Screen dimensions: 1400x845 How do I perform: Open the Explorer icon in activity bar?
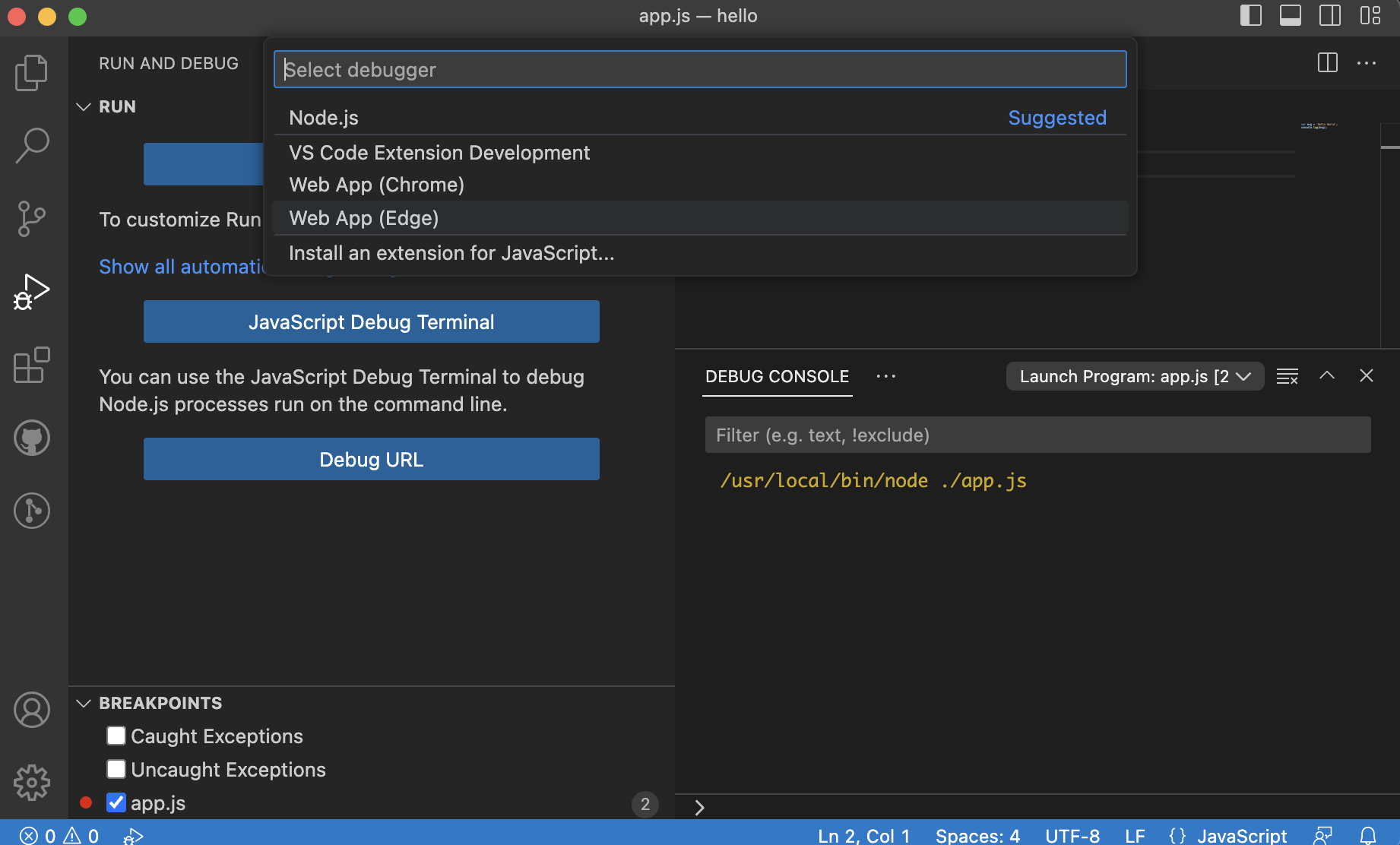click(30, 72)
